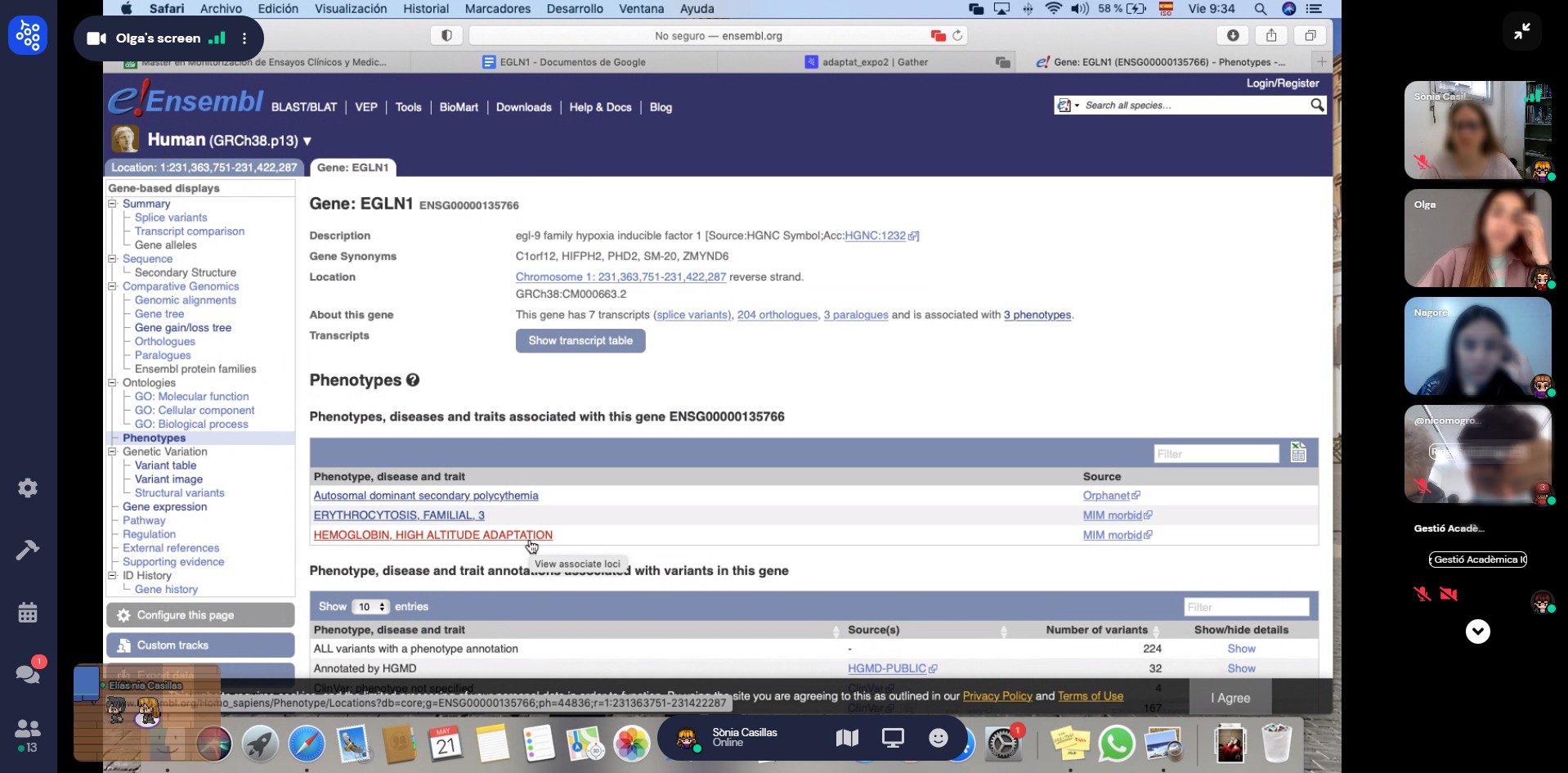The width and height of the screenshot is (1568, 773).
Task: Select the Location tab in Ensembl
Action: pos(204,167)
